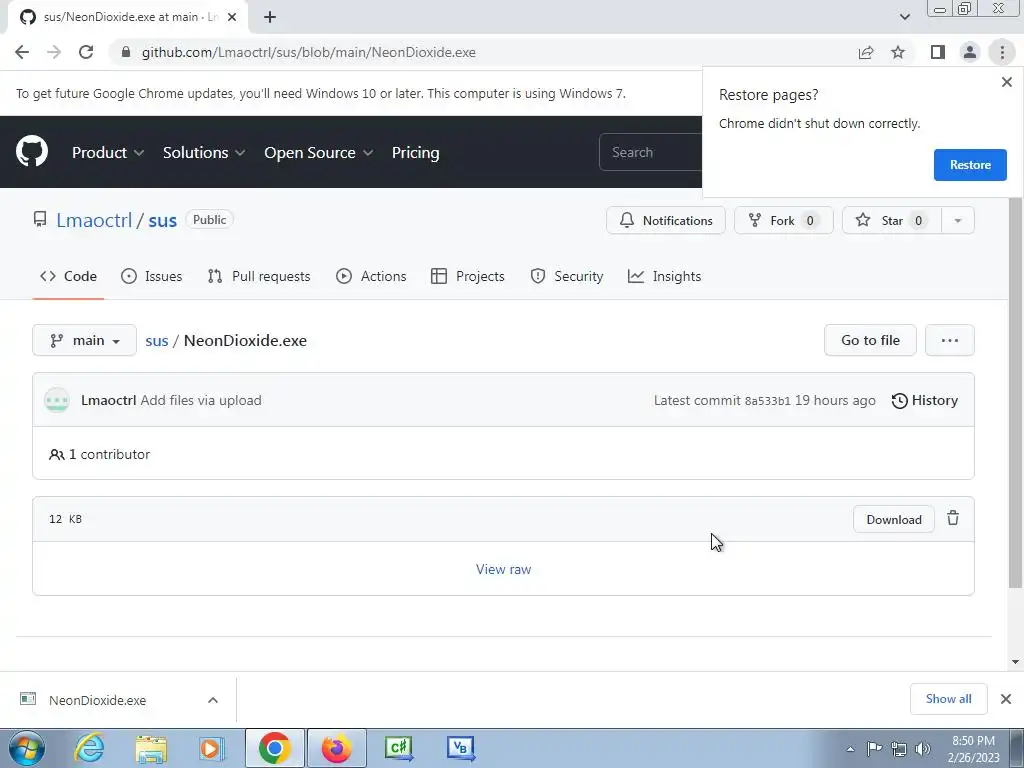Open the Code tab
1024x768 pixels.
(x=68, y=276)
